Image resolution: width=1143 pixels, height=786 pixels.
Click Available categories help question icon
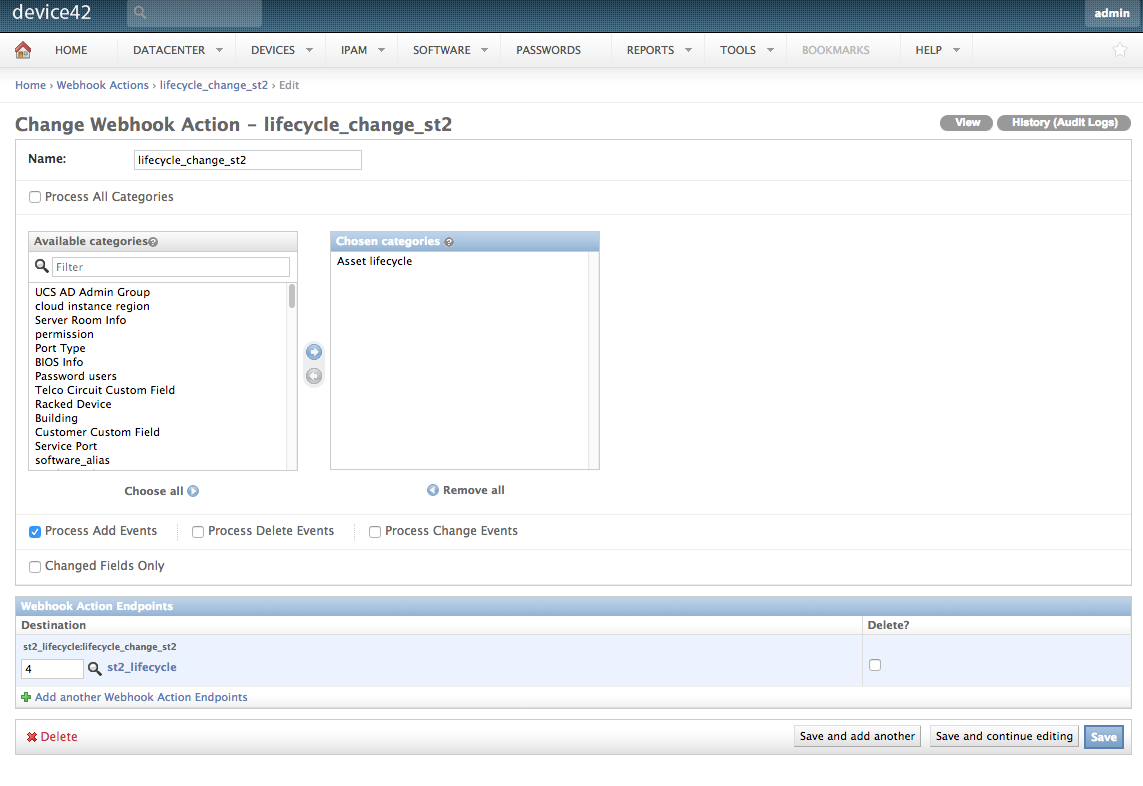tap(153, 242)
